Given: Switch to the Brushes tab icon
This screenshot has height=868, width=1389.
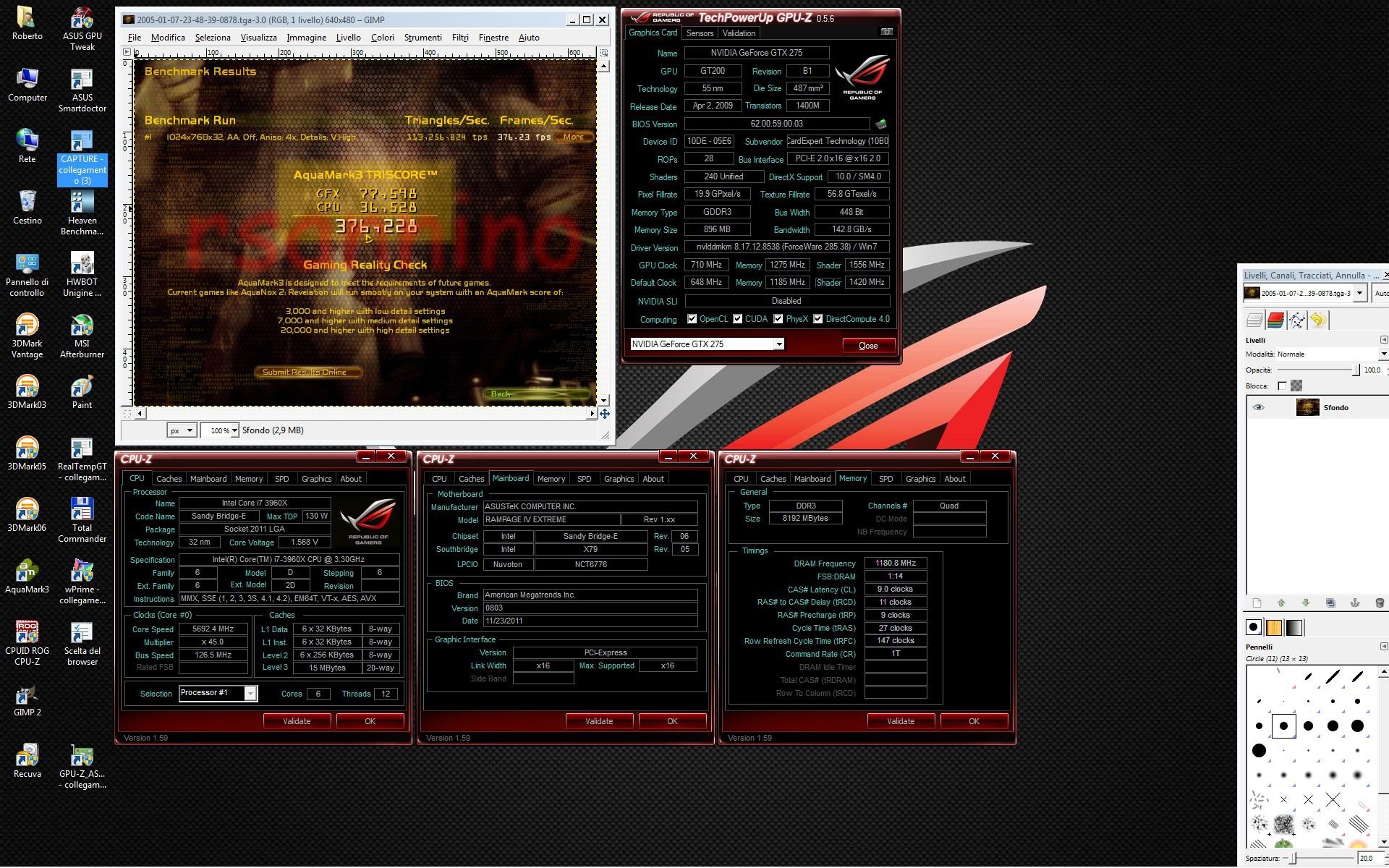Looking at the screenshot, I should coord(1254,627).
